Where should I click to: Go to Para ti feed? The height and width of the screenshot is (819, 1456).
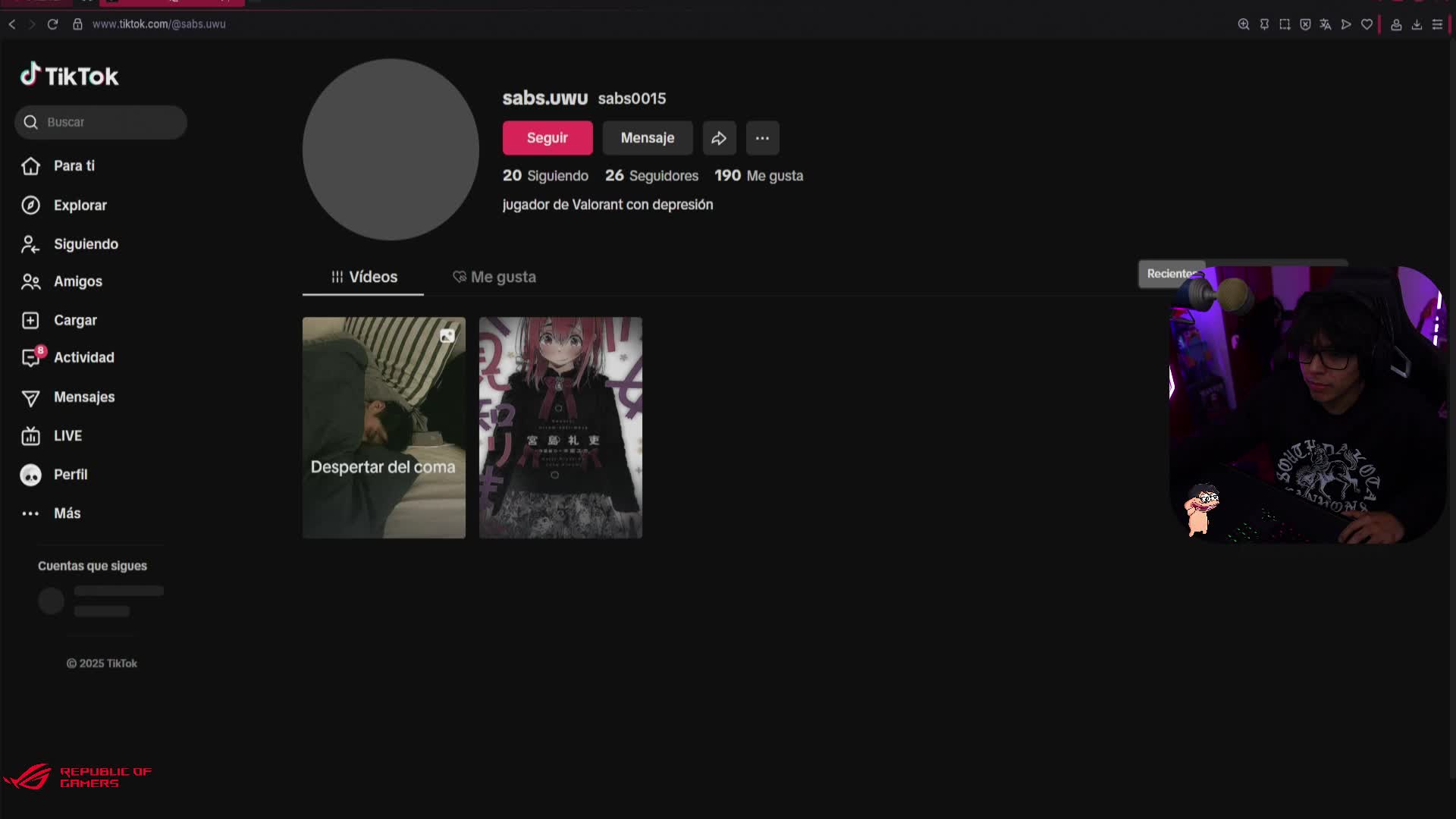pos(58,166)
